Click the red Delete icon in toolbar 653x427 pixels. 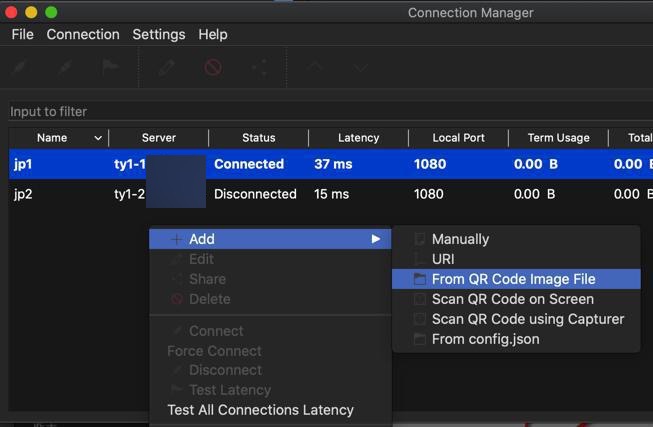click(213, 67)
